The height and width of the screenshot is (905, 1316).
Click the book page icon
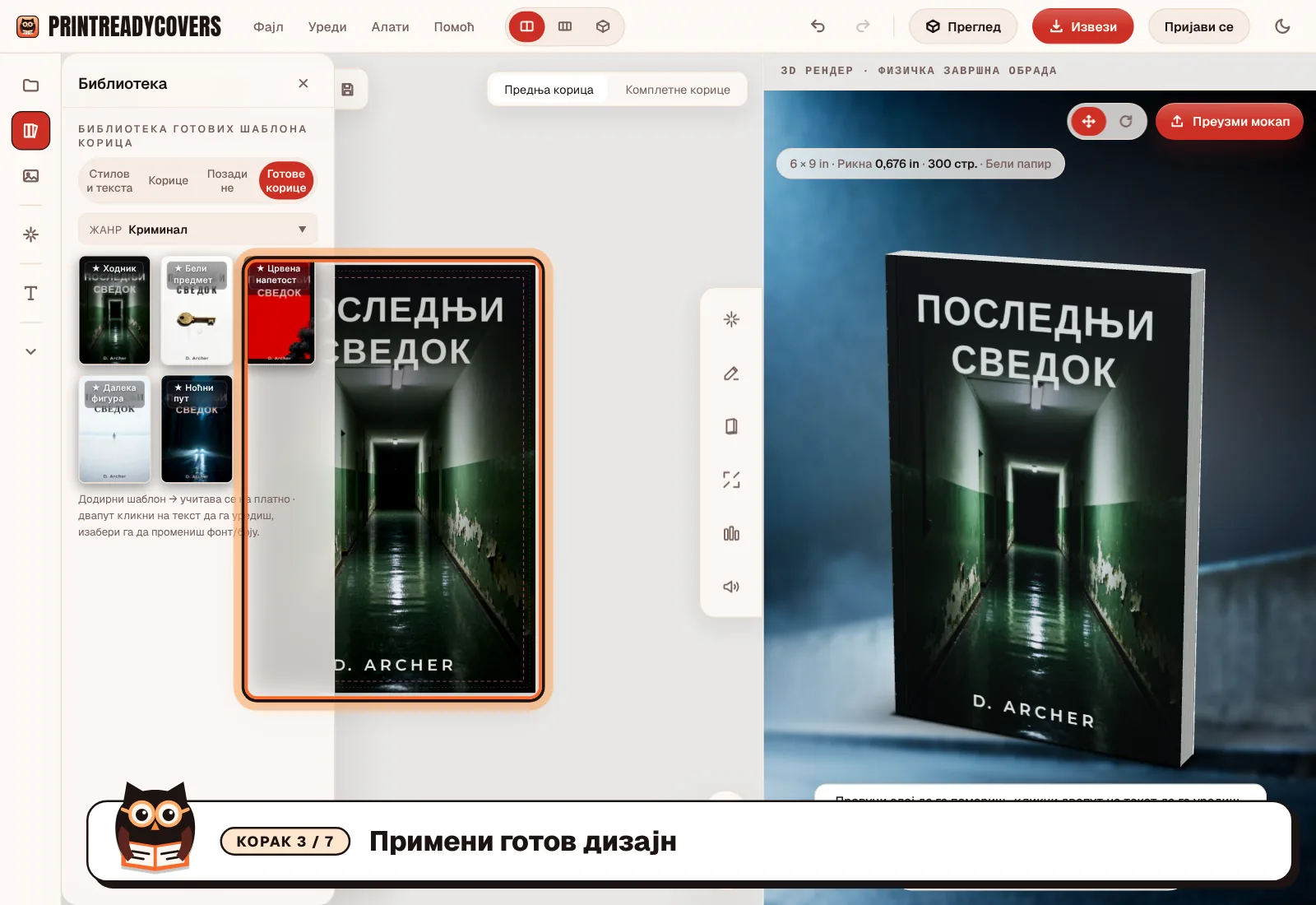tap(731, 426)
